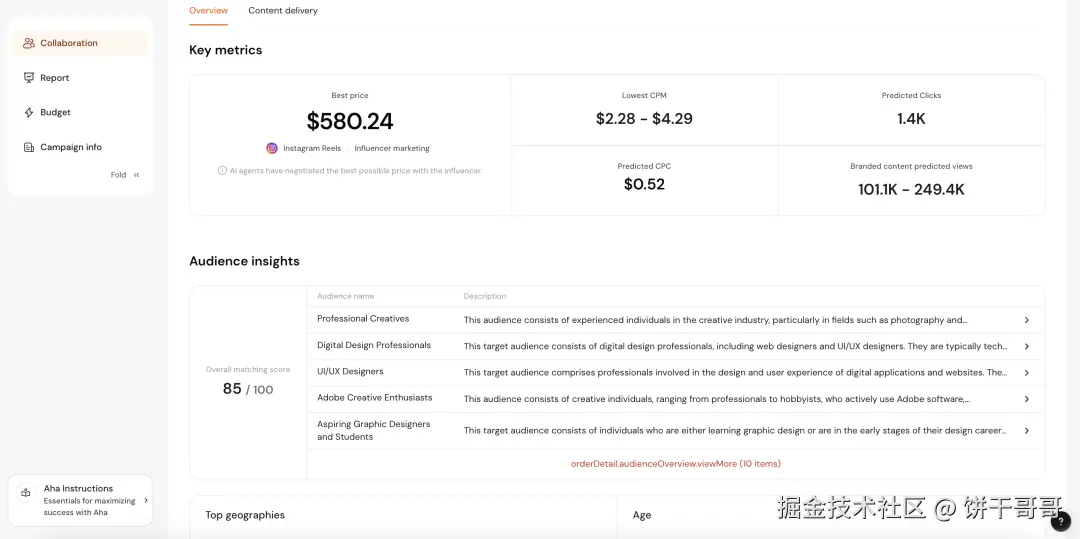
Task: Click the Budget lightning icon
Action: click(29, 113)
